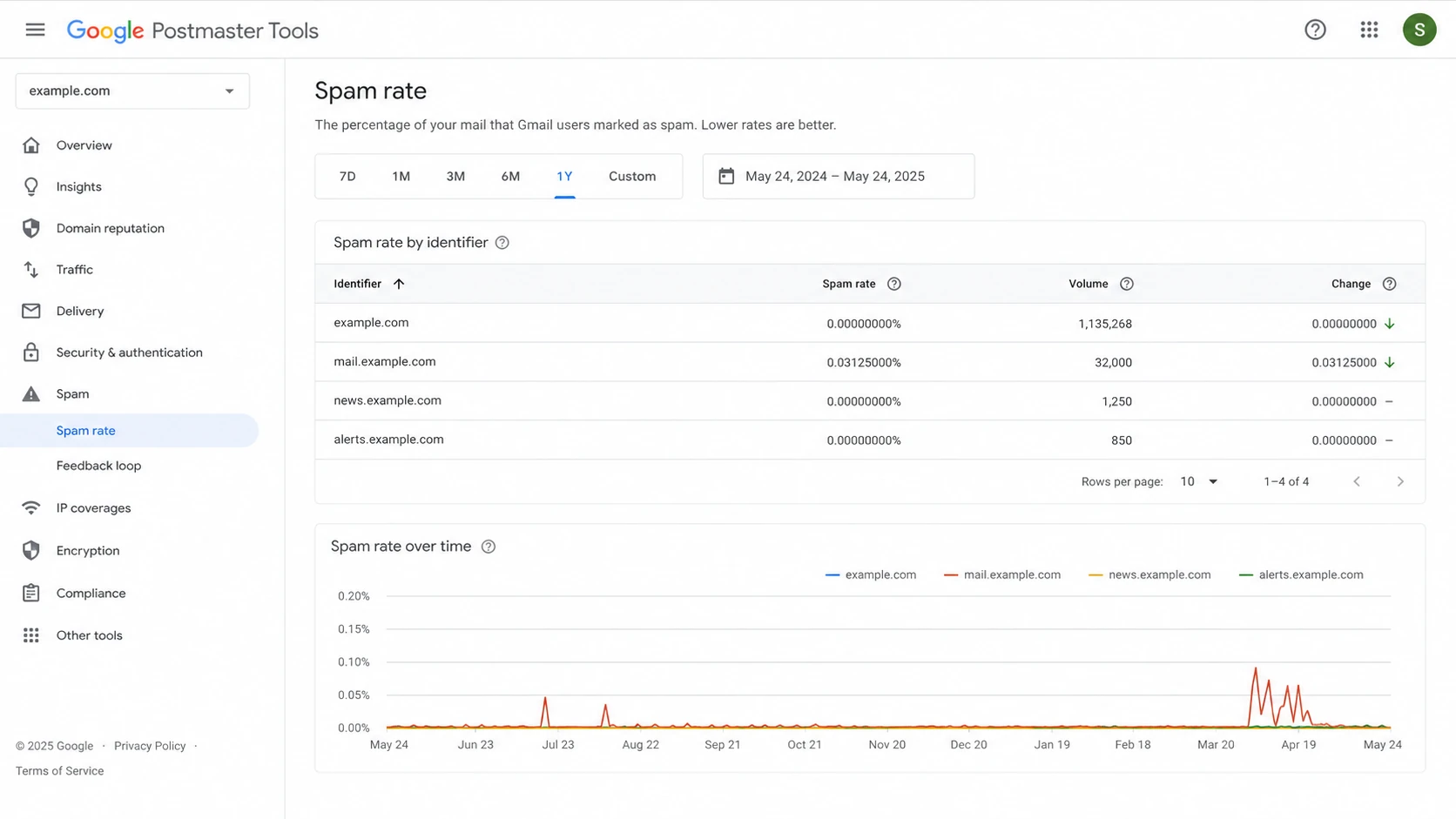Click the 1–4 of 4 pagination text
This screenshot has height=819, width=1456.
(x=1286, y=481)
